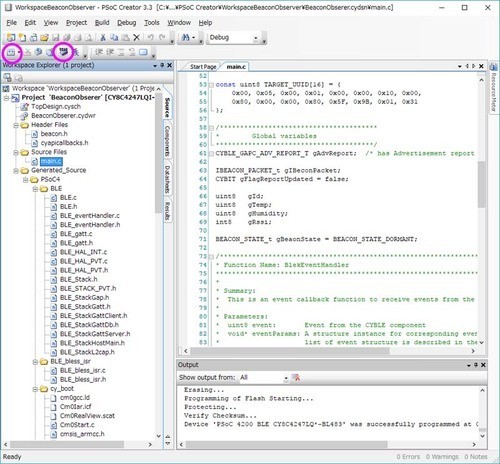500x464 pixels.
Task: Click the New Project toolbar icon
Action: (11, 37)
